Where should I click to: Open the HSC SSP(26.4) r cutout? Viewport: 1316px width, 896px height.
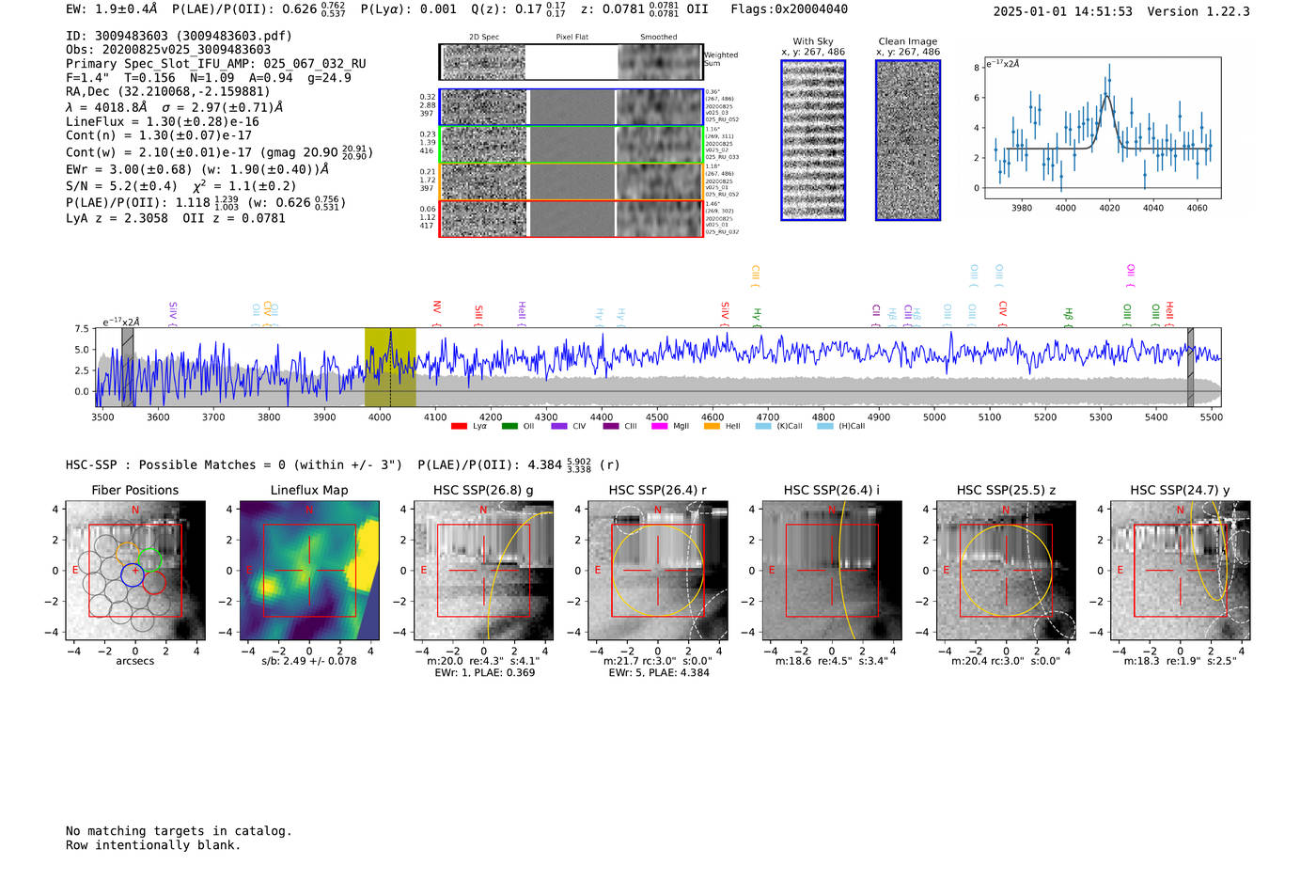click(x=658, y=571)
